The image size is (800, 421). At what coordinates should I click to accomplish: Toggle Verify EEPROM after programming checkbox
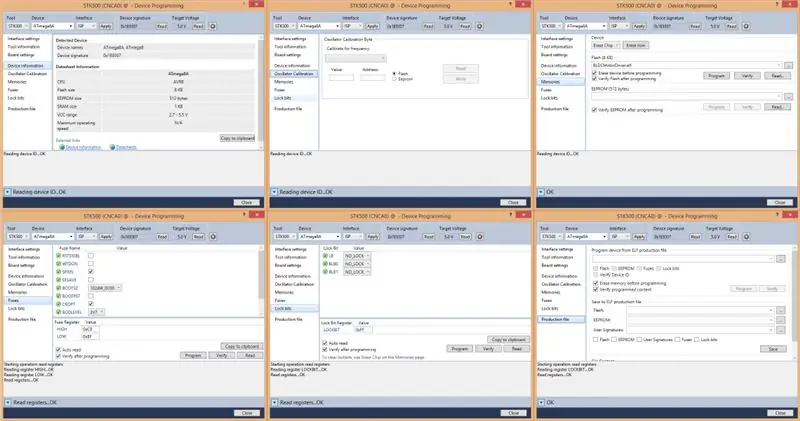click(x=594, y=110)
